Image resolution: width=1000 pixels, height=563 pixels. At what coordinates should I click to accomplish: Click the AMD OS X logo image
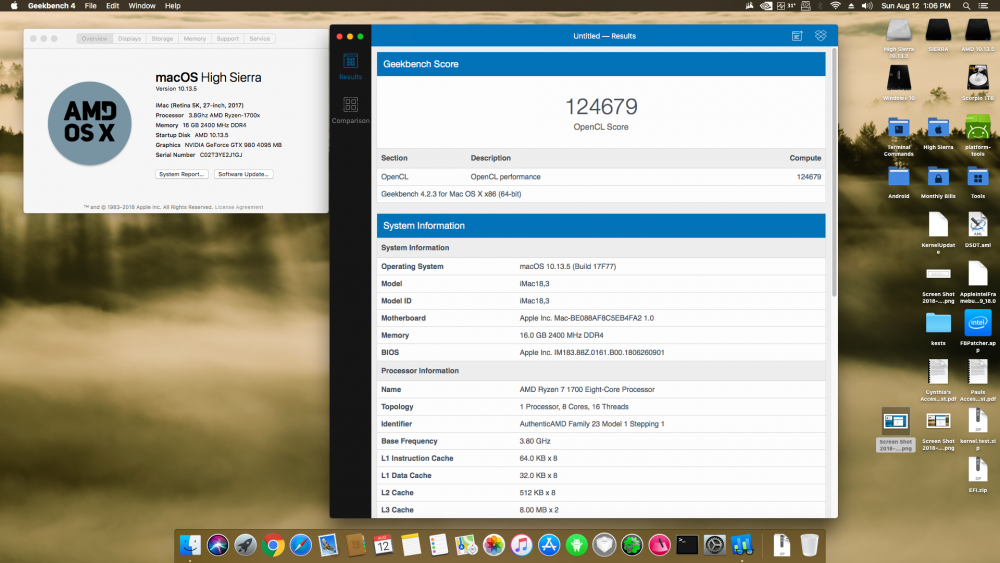[x=89, y=123]
